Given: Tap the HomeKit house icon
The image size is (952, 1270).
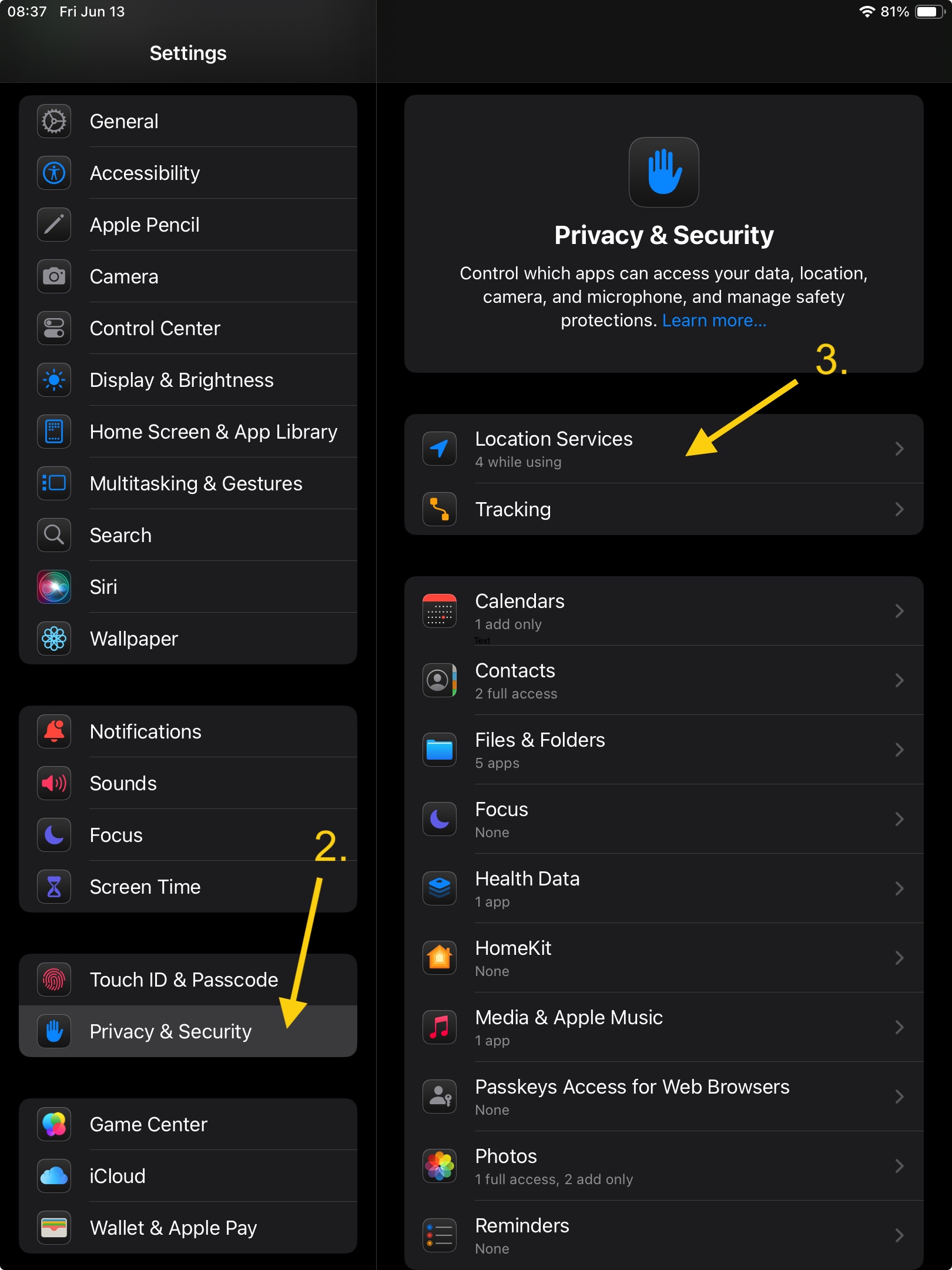Looking at the screenshot, I should click(440, 958).
